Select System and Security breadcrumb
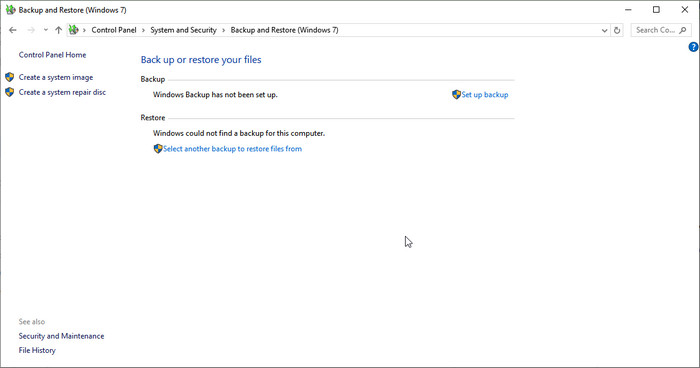This screenshot has height=368, width=700. pyautogui.click(x=183, y=30)
